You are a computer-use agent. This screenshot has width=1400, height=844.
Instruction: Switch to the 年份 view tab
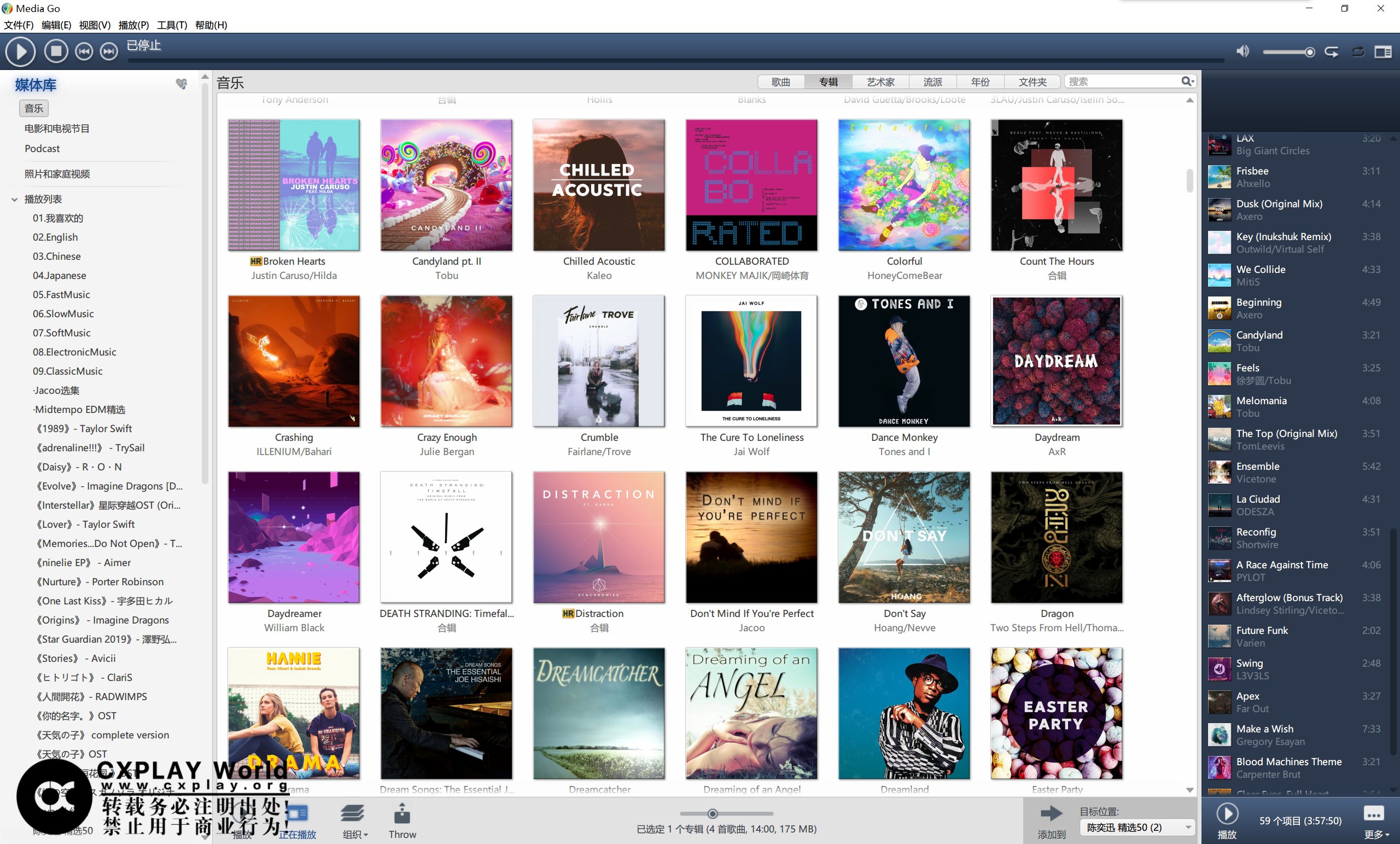[980, 82]
